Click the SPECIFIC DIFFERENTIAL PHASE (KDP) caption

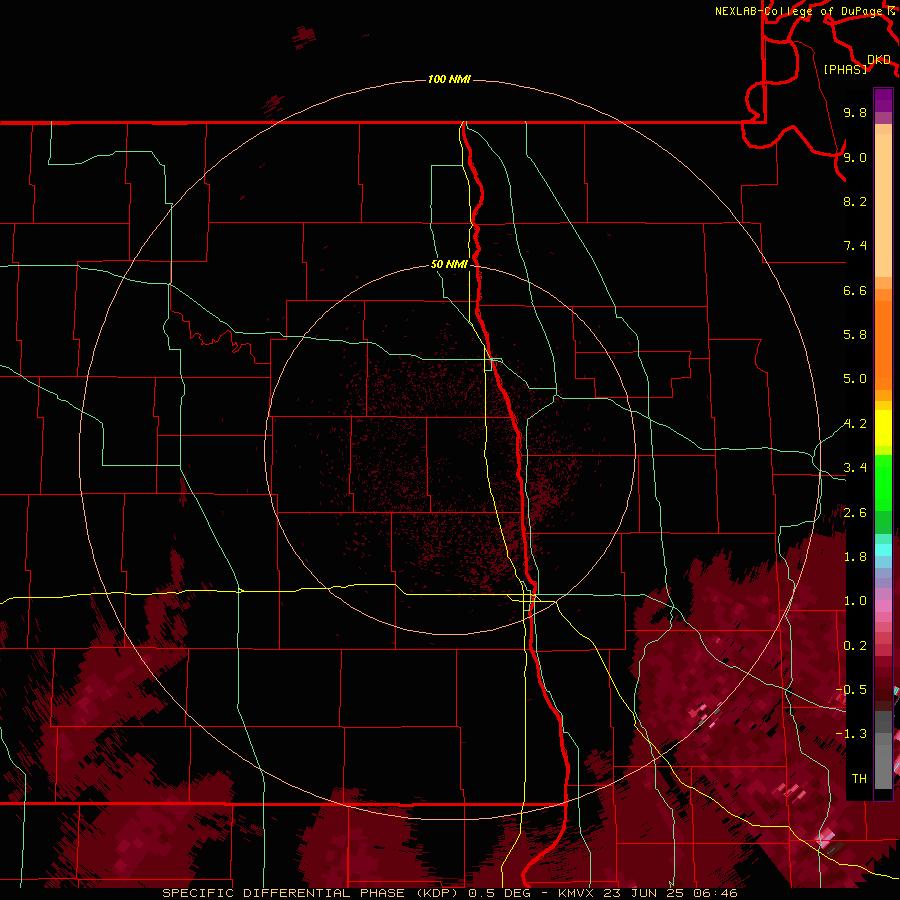311,893
